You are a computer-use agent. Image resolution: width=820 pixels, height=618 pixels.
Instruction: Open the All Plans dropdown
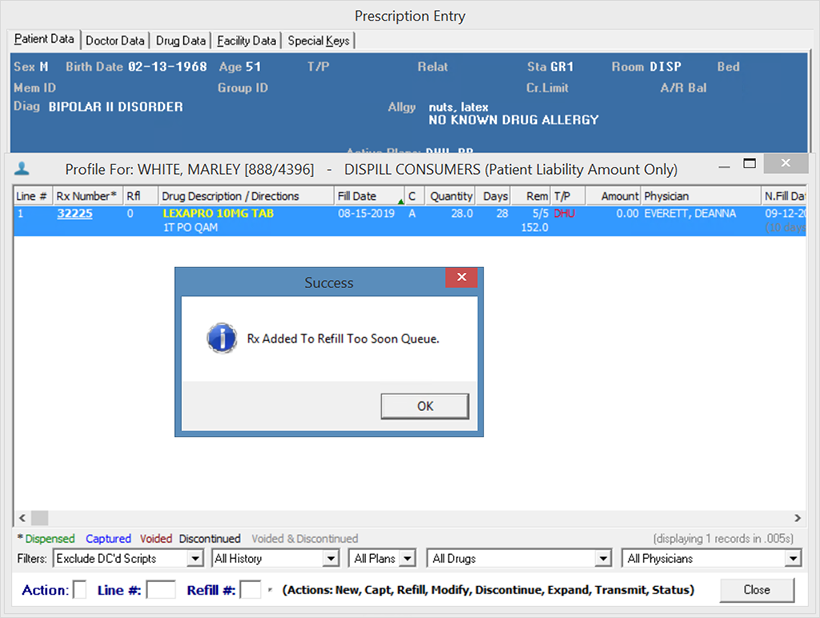pyautogui.click(x=385, y=559)
